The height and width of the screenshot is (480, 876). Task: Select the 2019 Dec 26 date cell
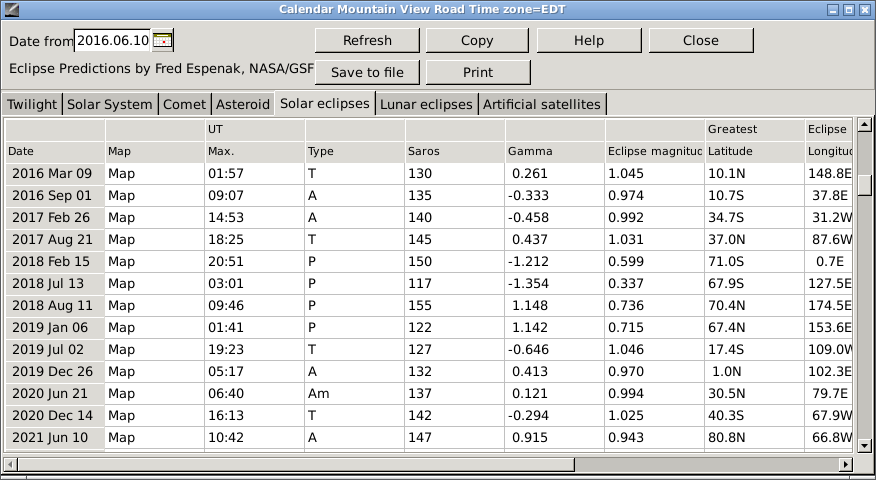pos(55,372)
